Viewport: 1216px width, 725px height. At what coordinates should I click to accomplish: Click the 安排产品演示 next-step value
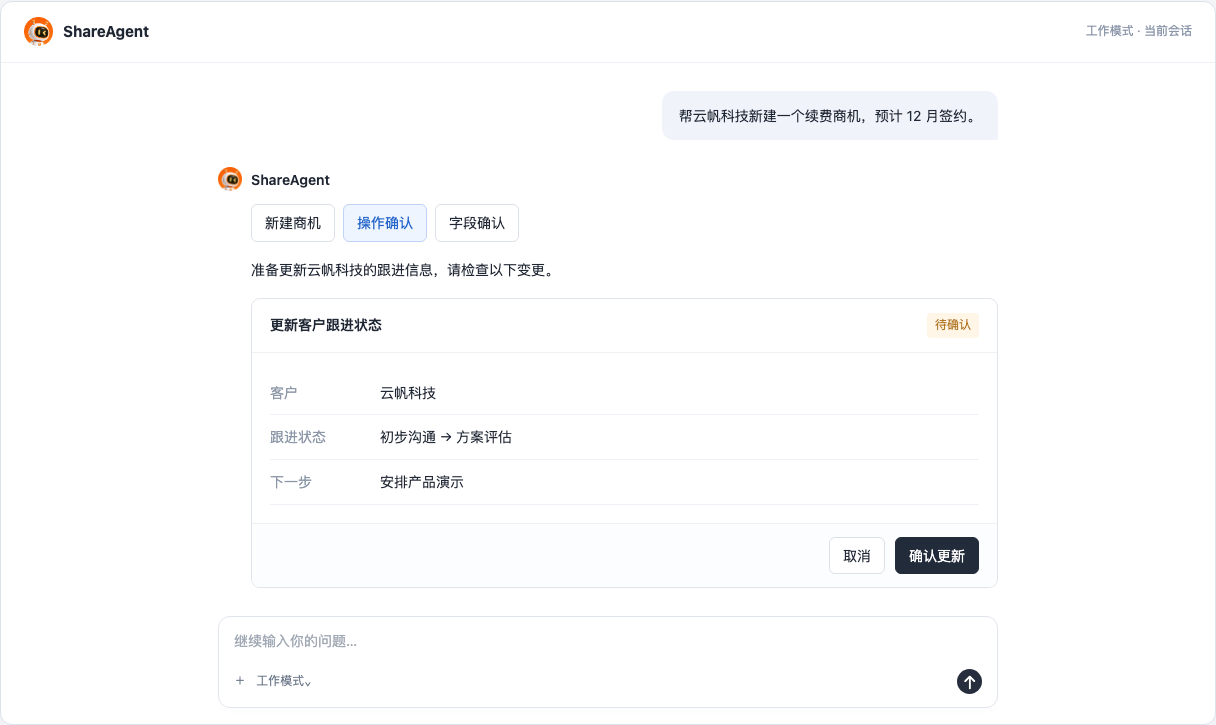pyautogui.click(x=422, y=482)
